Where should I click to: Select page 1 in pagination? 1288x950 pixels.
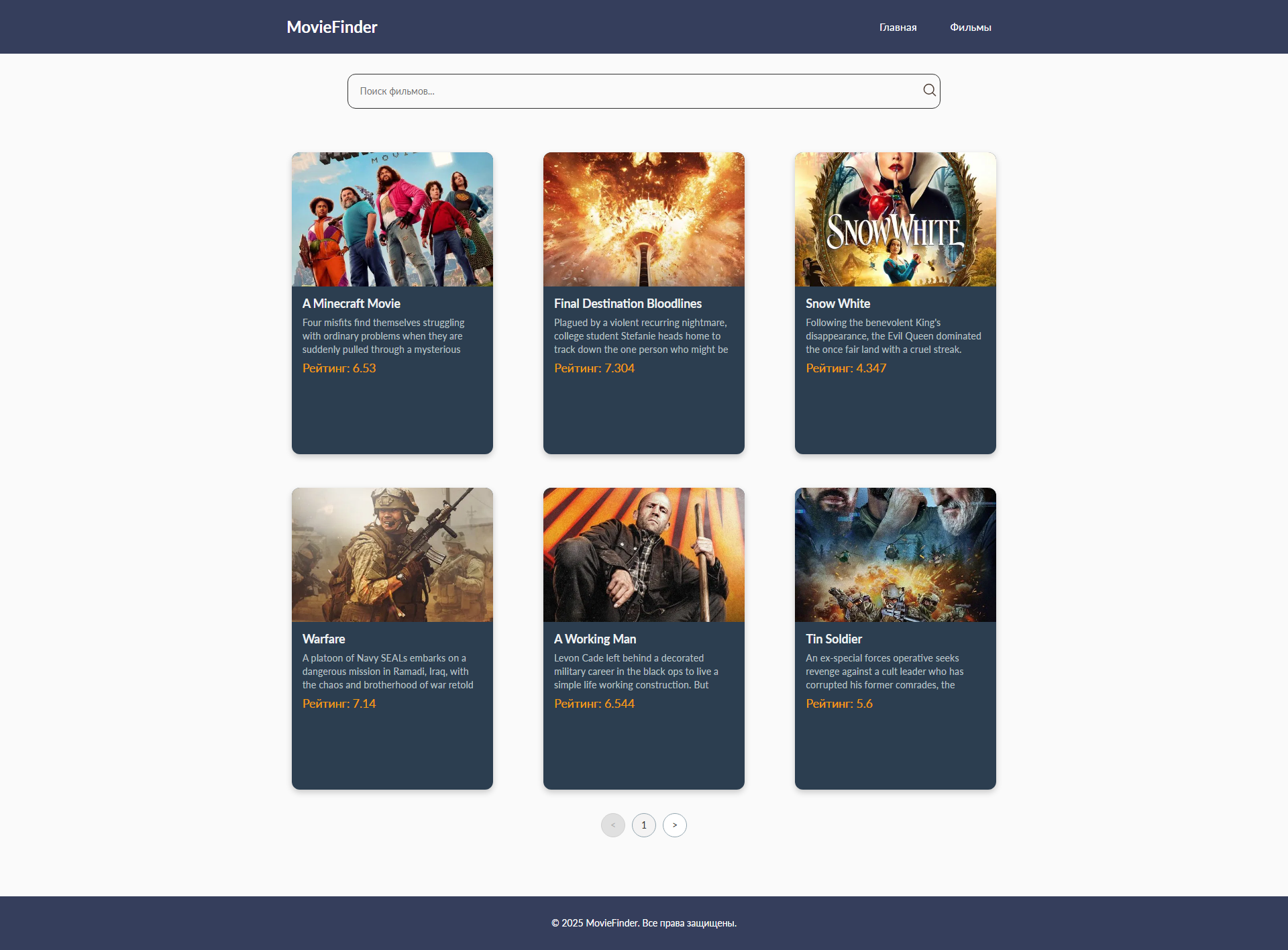pyautogui.click(x=644, y=825)
